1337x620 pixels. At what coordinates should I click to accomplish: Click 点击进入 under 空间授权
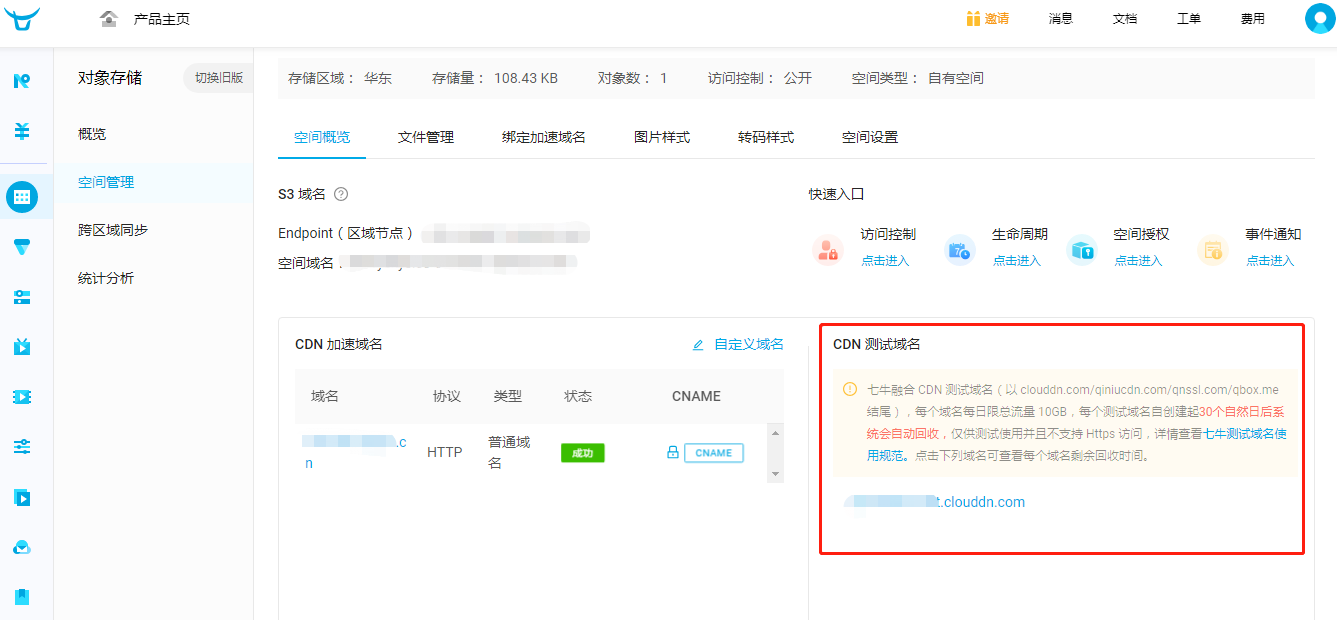click(1139, 261)
